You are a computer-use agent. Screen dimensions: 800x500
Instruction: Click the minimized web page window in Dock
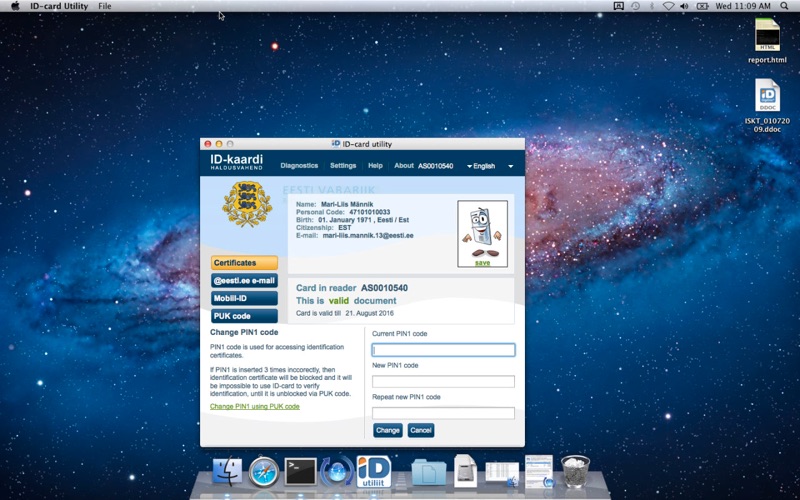(x=539, y=471)
